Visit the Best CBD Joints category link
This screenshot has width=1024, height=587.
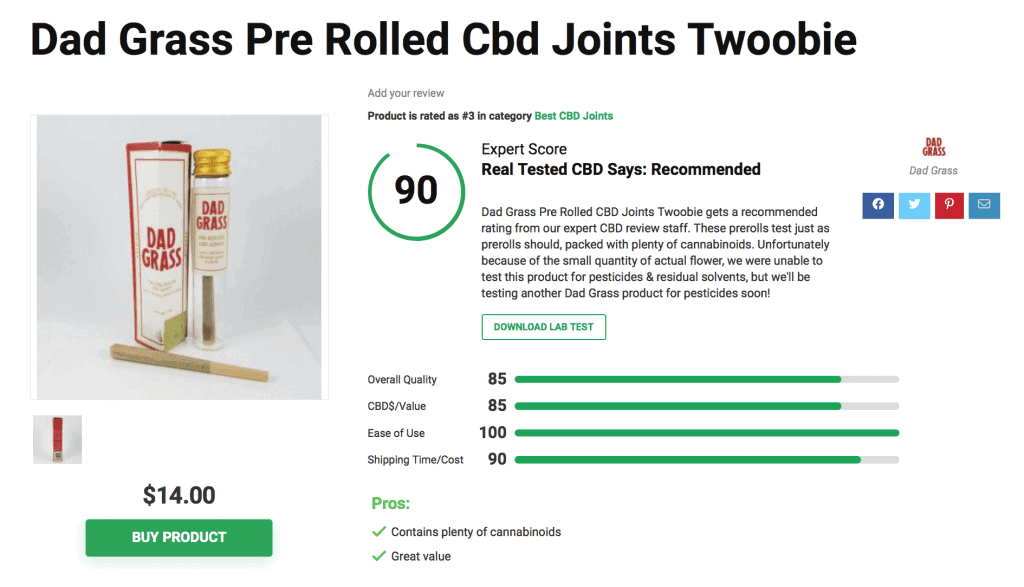point(573,115)
